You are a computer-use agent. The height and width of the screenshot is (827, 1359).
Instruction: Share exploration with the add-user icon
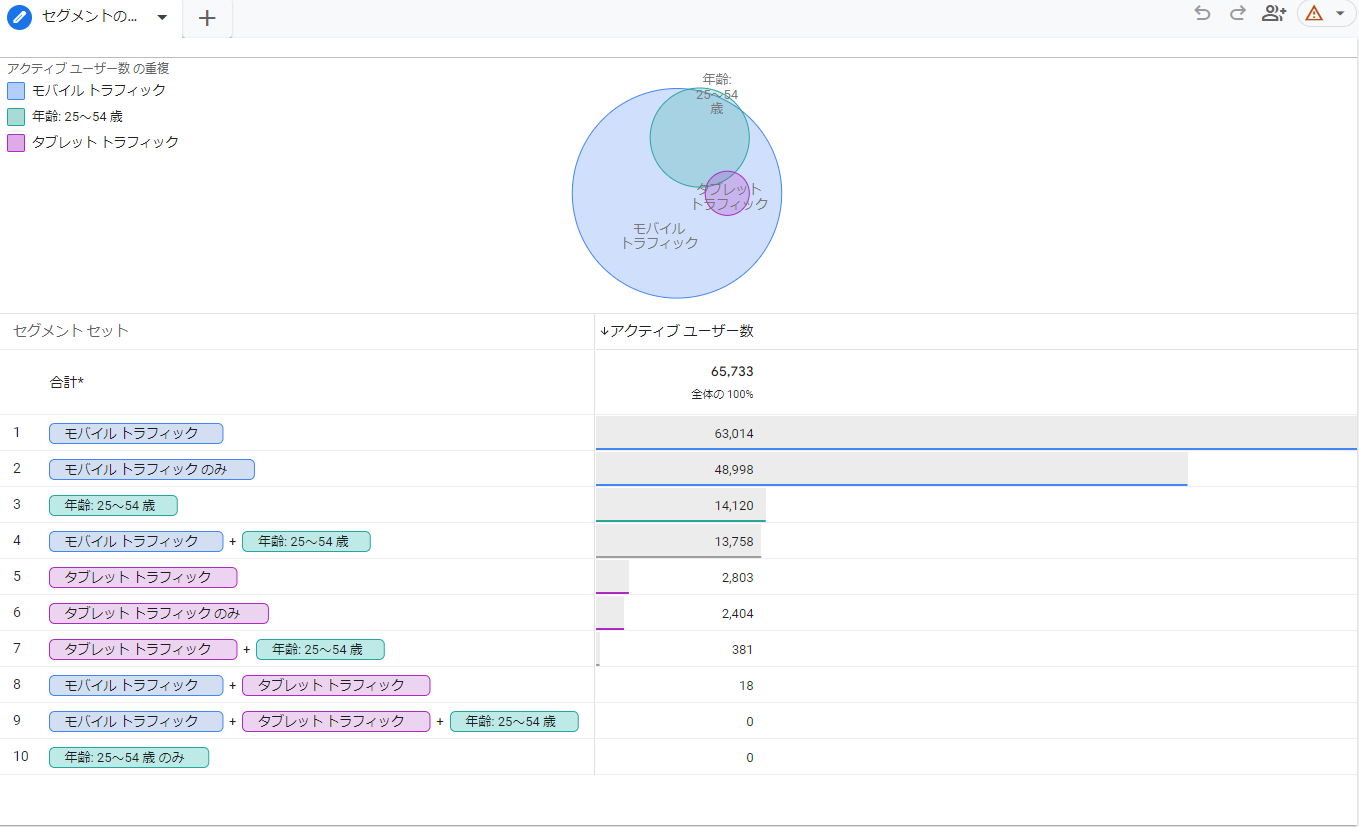pos(1273,13)
